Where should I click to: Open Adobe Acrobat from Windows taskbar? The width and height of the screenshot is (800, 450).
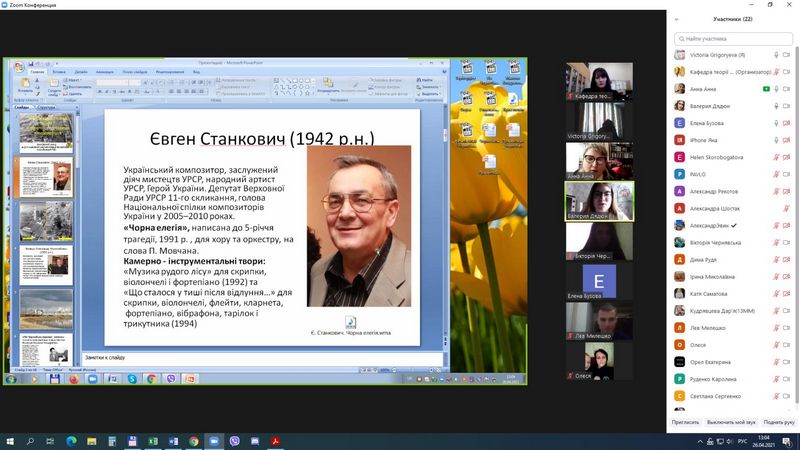275,441
